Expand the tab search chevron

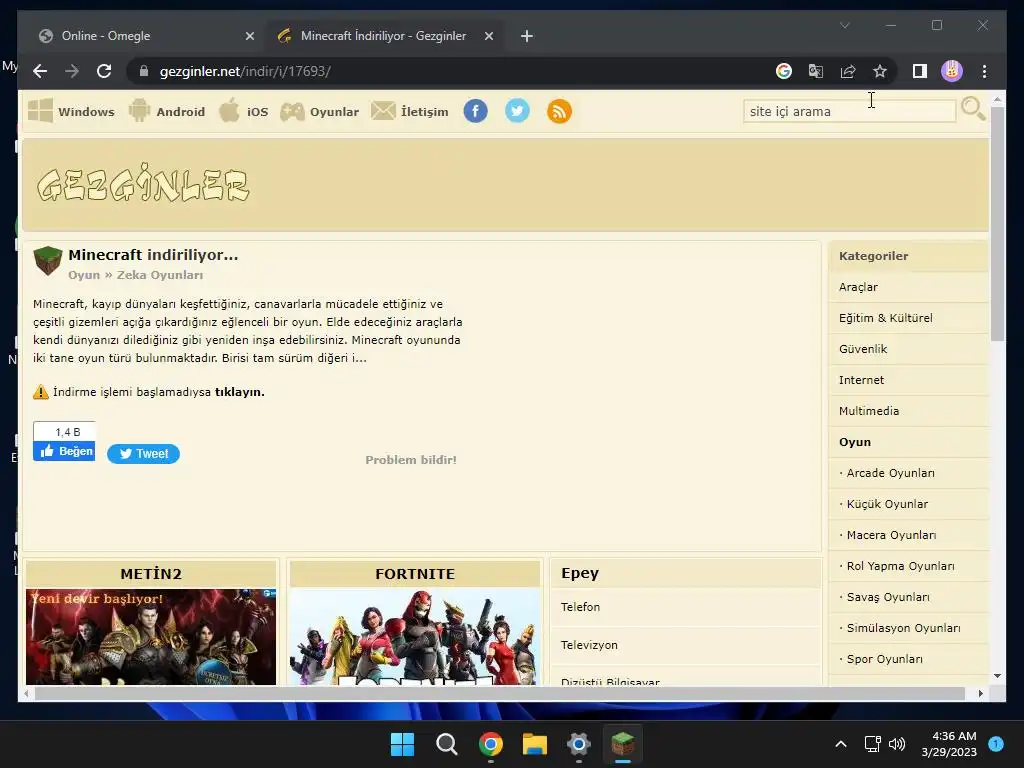pyautogui.click(x=844, y=25)
